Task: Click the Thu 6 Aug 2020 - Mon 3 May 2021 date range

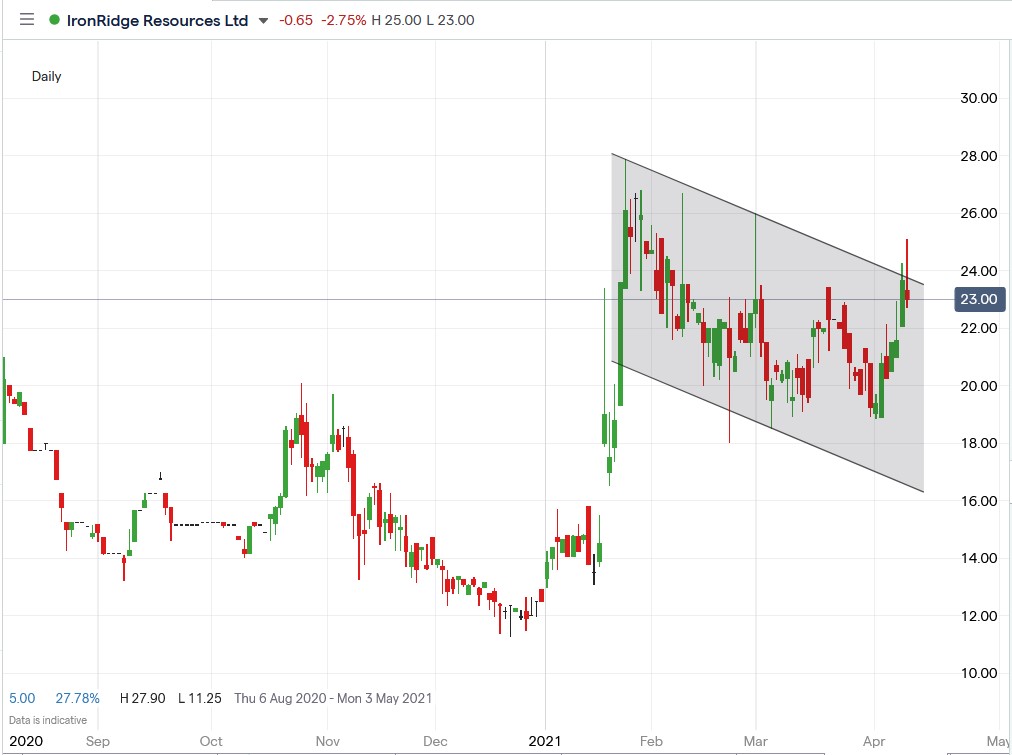Action: click(333, 698)
